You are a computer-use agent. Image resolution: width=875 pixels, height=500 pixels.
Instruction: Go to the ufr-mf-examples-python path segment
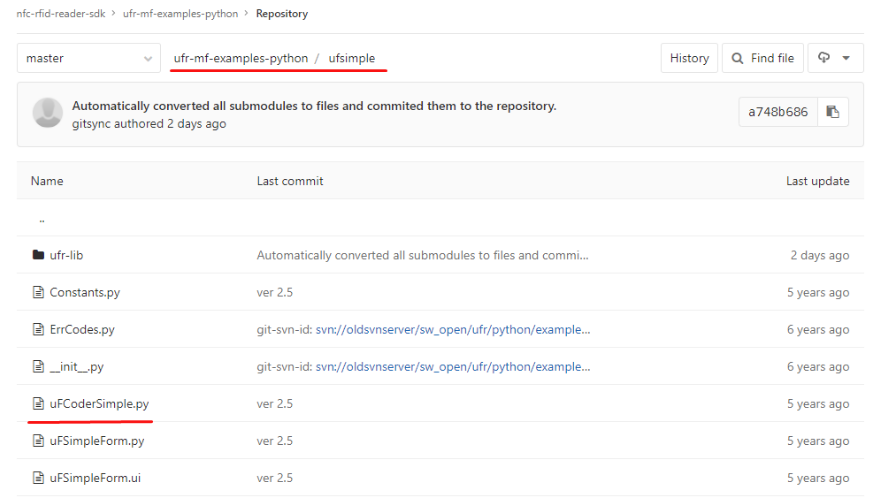241,58
